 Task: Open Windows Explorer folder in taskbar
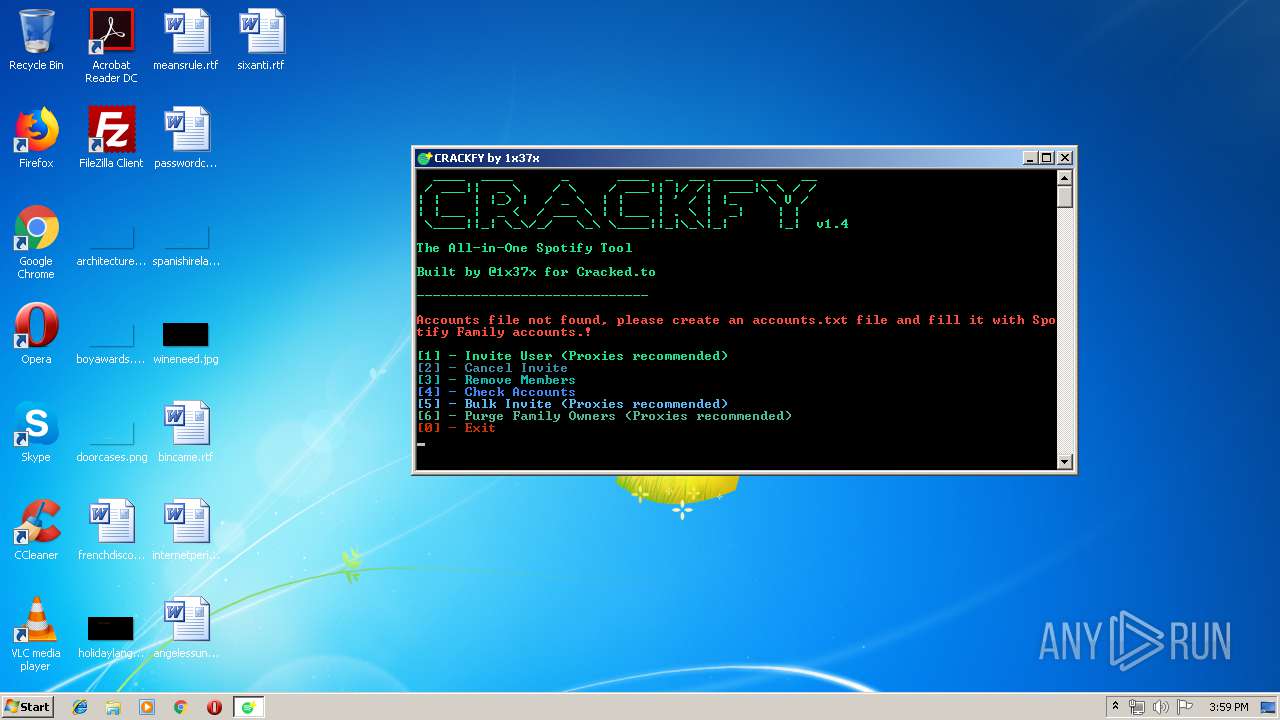tap(113, 707)
